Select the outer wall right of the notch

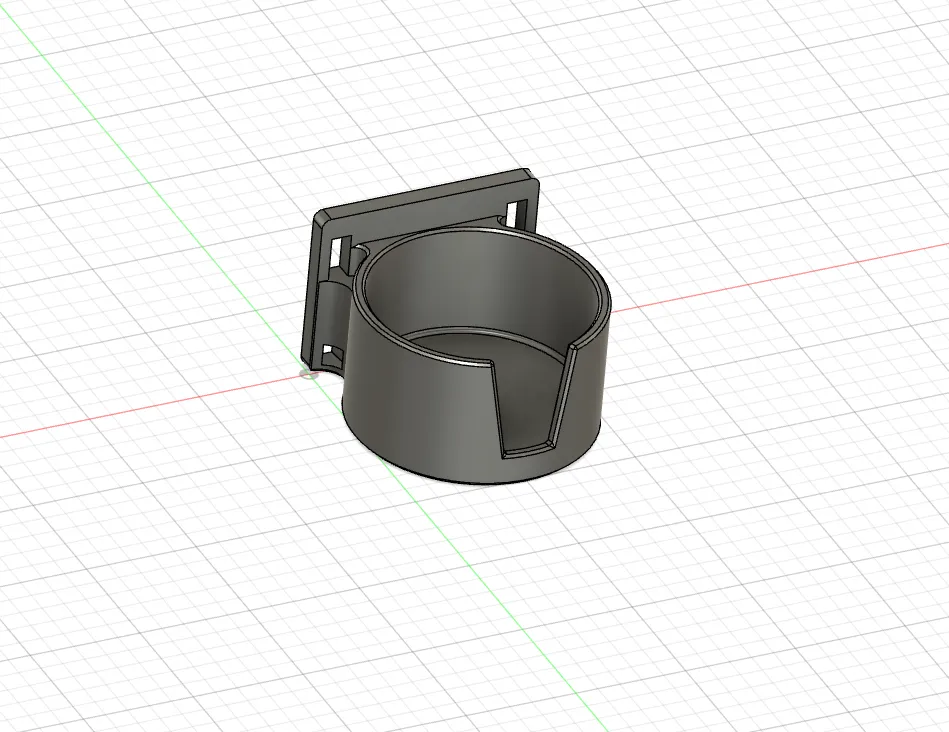coord(588,390)
